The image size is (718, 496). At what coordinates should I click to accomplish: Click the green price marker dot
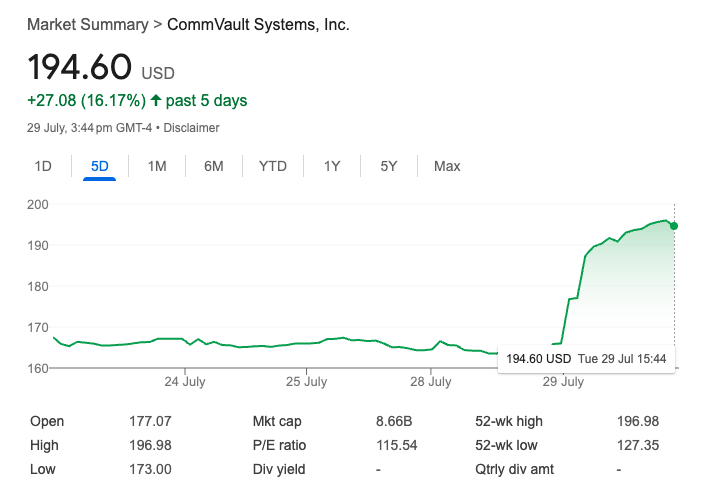(x=674, y=226)
